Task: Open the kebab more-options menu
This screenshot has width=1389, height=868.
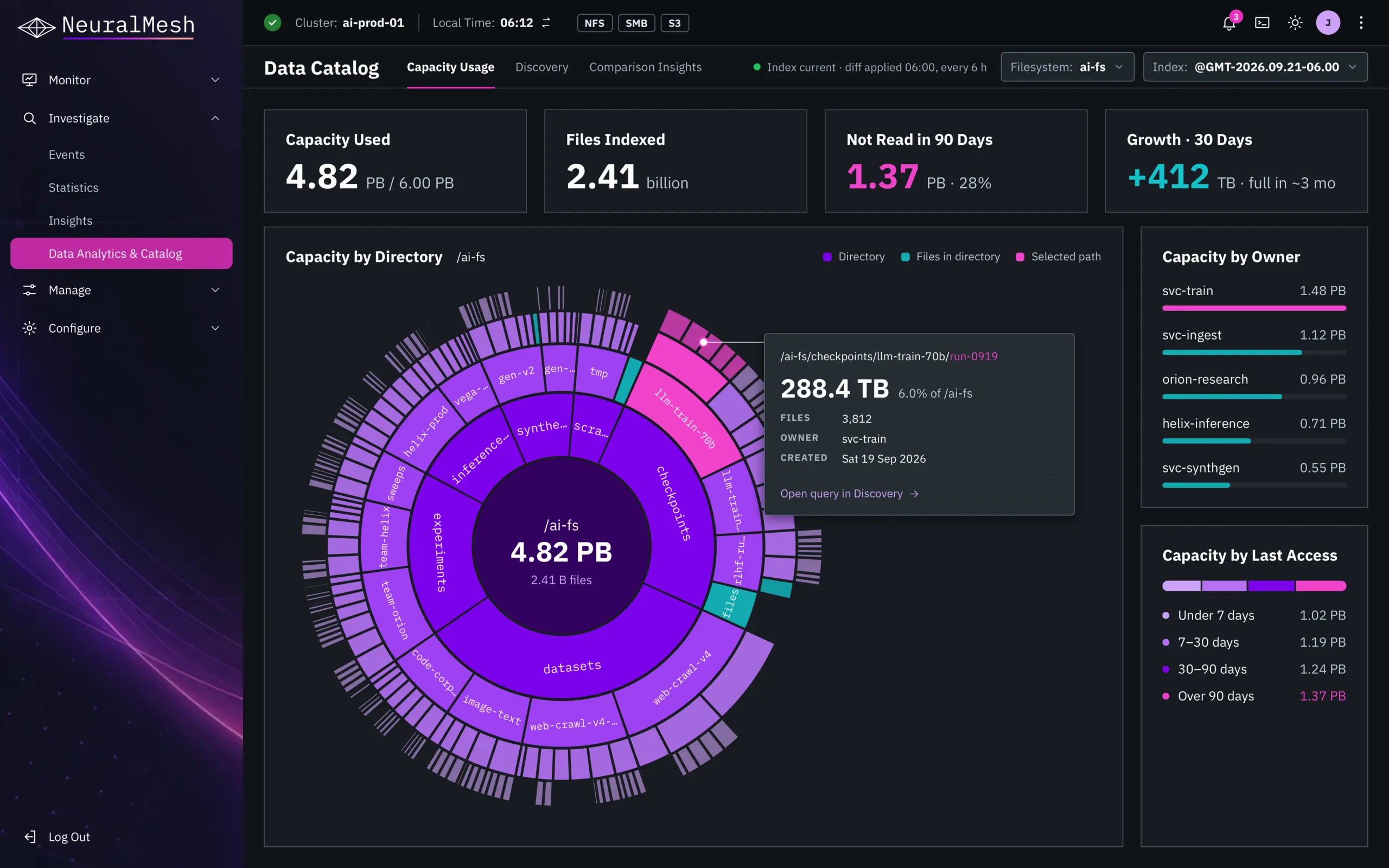Action: coord(1361,23)
